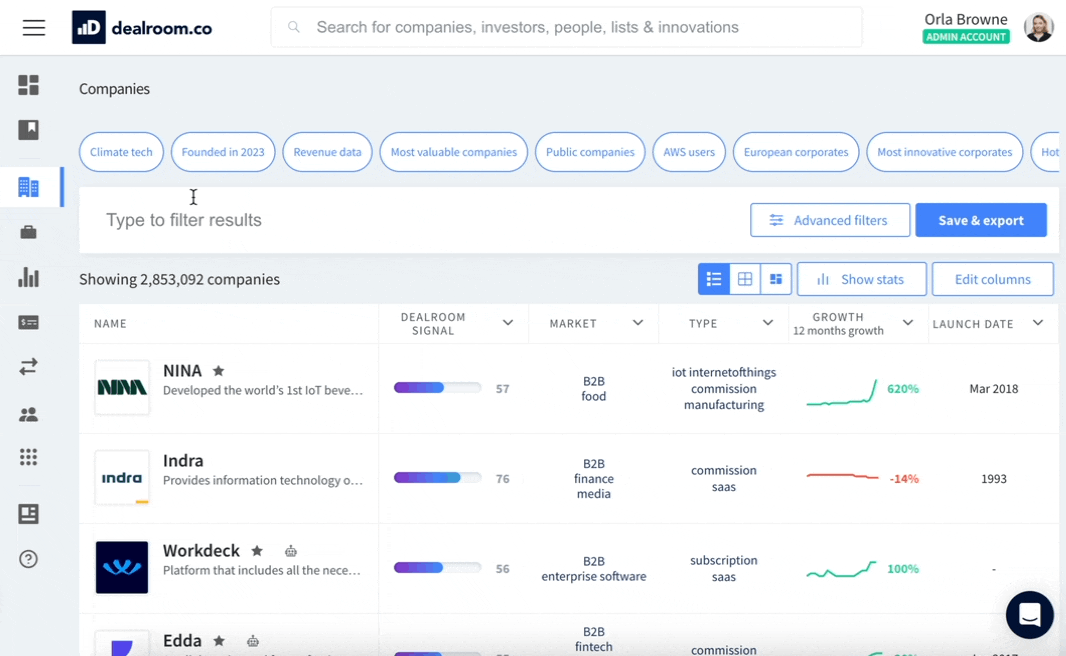
Task: Select the AWS users chip
Action: tap(689, 152)
